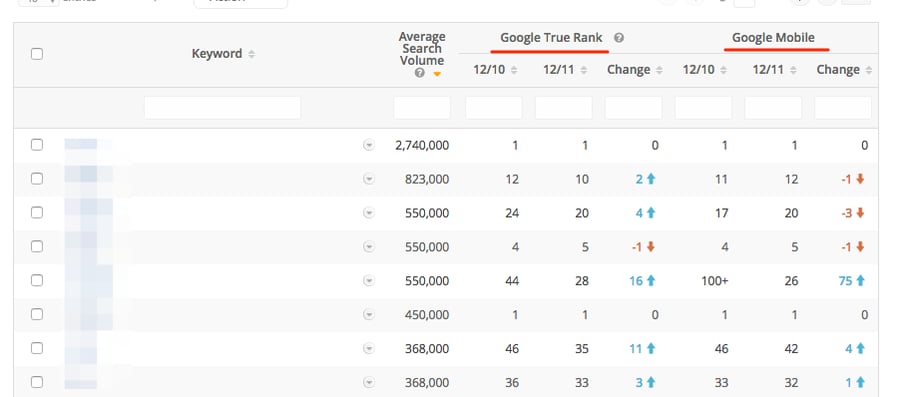The image size is (902, 397).
Task: Sort Google Mobile Change column
Action: point(869,70)
